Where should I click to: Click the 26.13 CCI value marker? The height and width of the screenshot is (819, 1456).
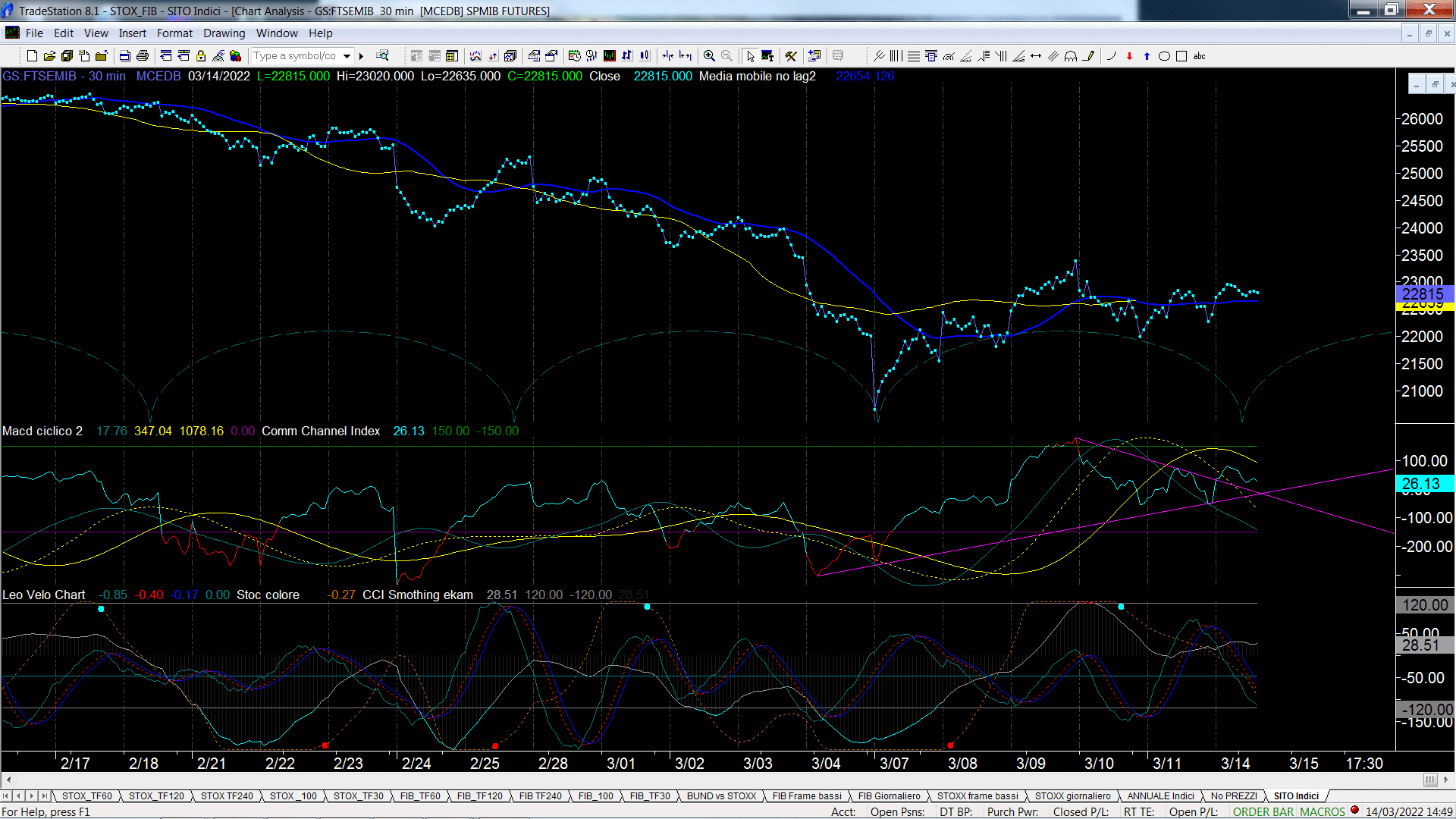click(x=1423, y=484)
